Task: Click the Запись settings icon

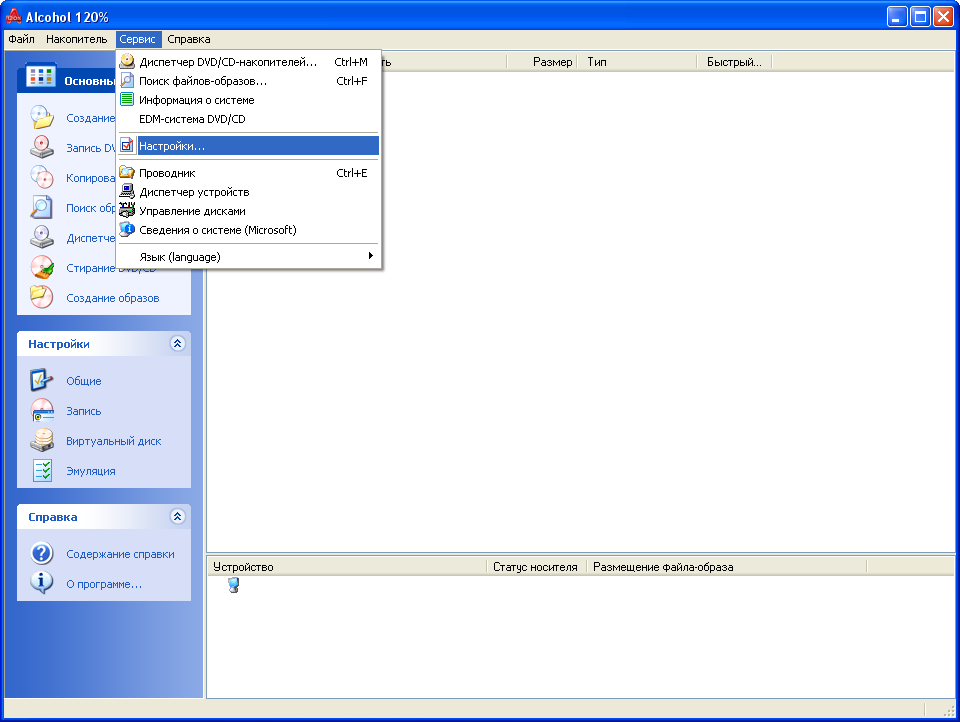Action: pos(41,411)
